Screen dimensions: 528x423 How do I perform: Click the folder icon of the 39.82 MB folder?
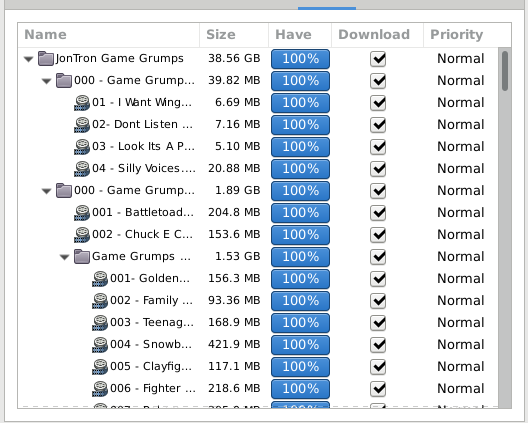tap(64, 80)
